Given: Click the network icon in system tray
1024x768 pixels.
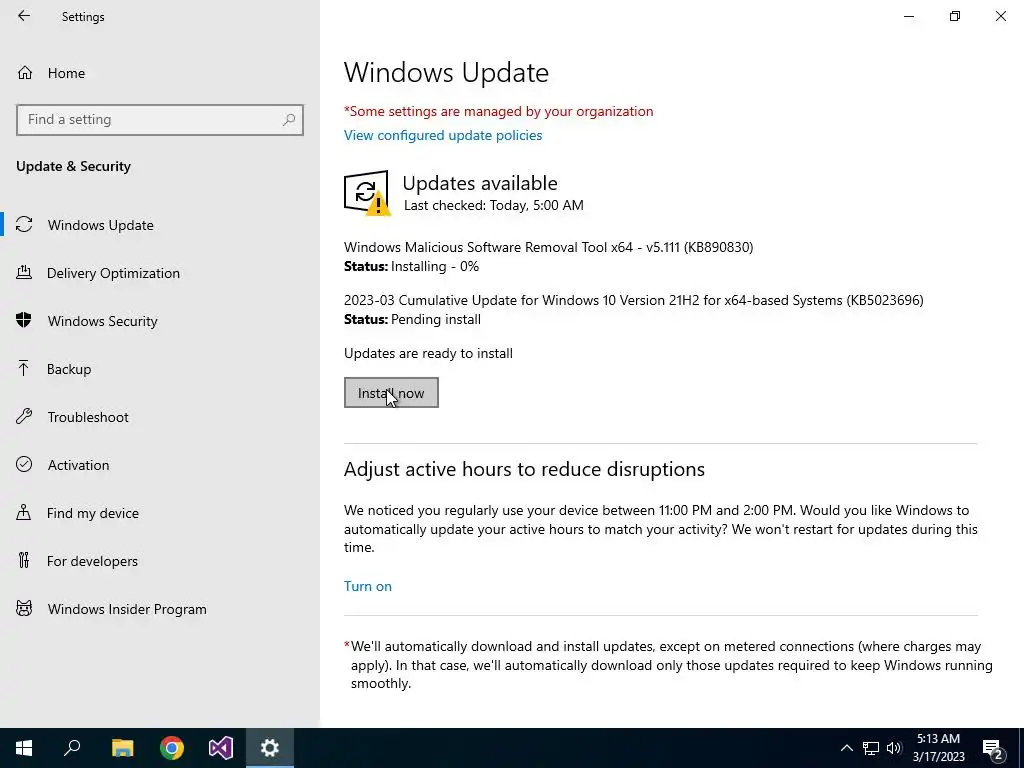Looking at the screenshot, I should point(871,748).
